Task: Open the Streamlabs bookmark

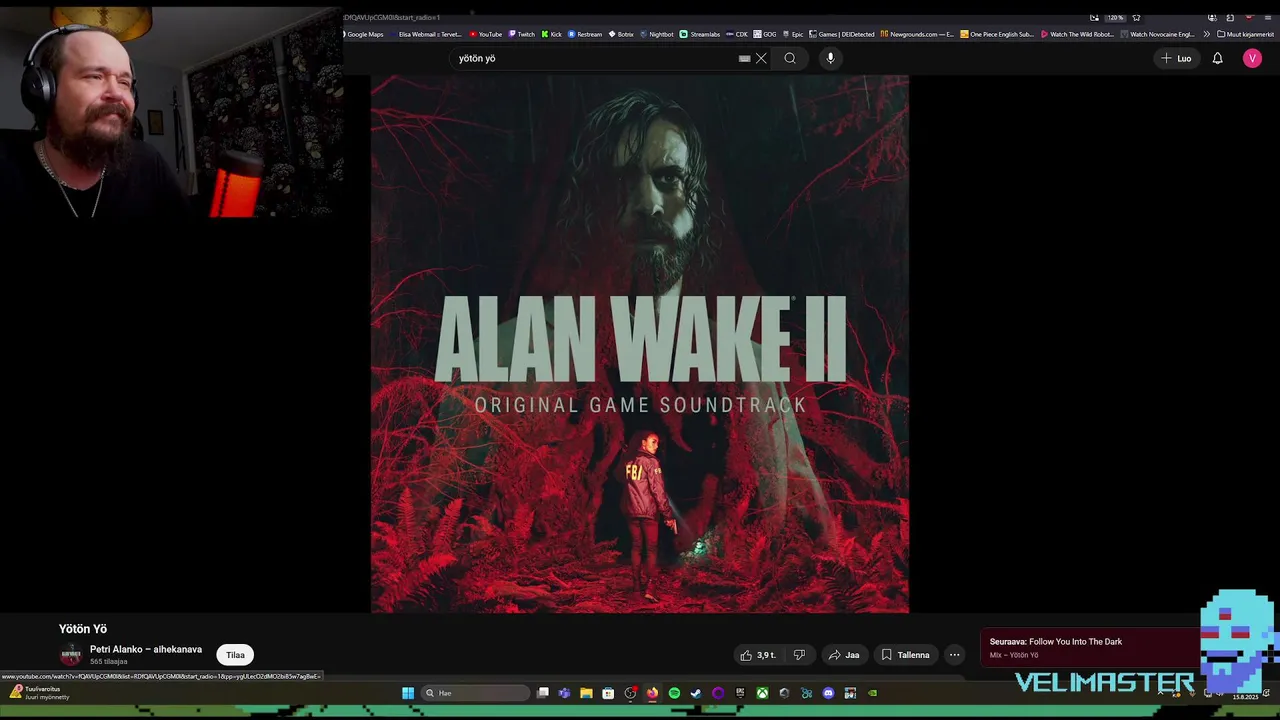Action: click(x=700, y=34)
